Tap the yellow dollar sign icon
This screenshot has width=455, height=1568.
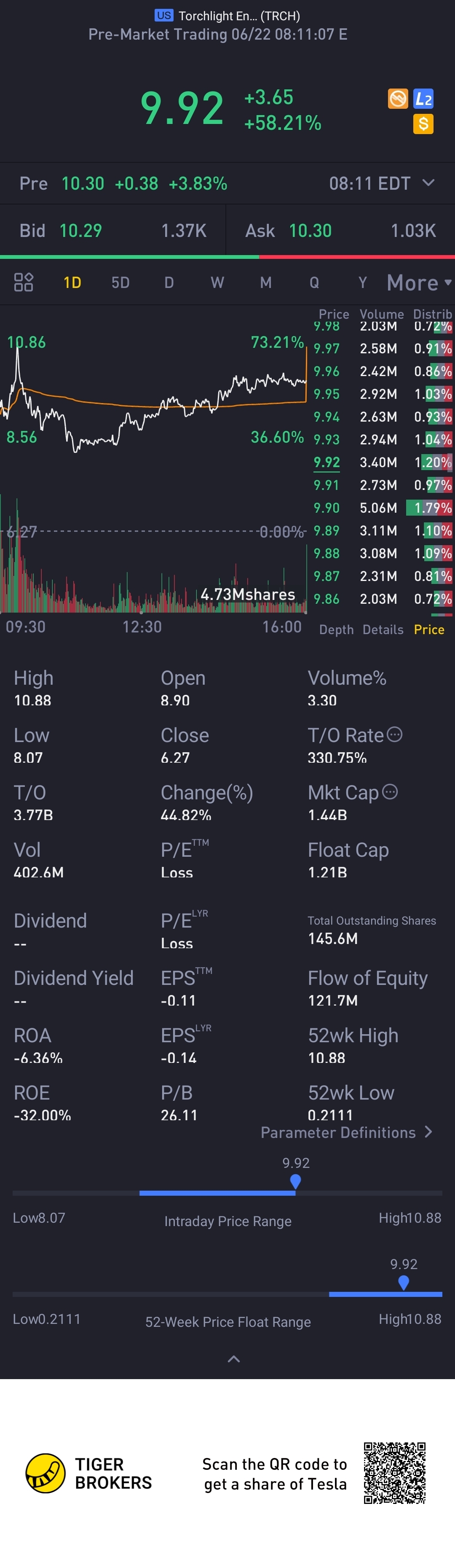[423, 124]
